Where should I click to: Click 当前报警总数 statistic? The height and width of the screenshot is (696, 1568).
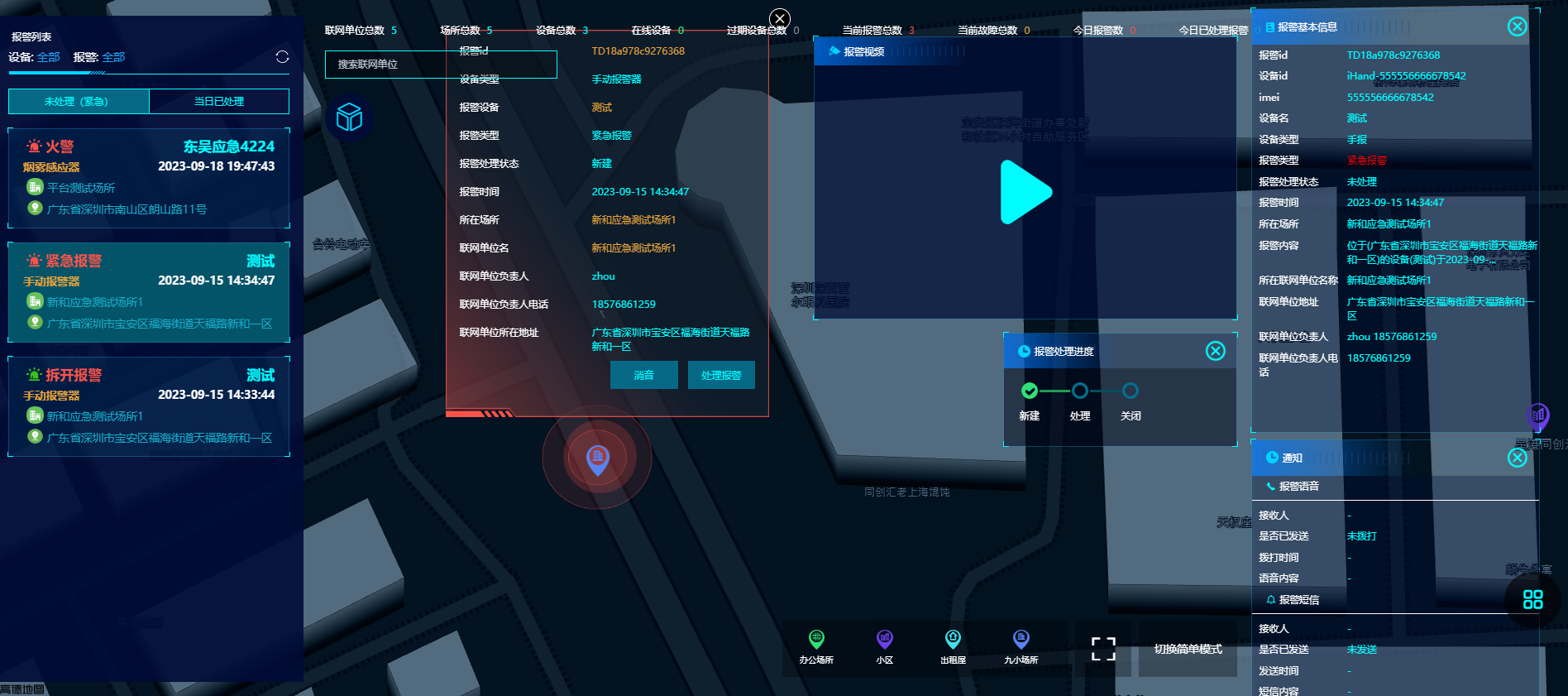click(x=878, y=31)
